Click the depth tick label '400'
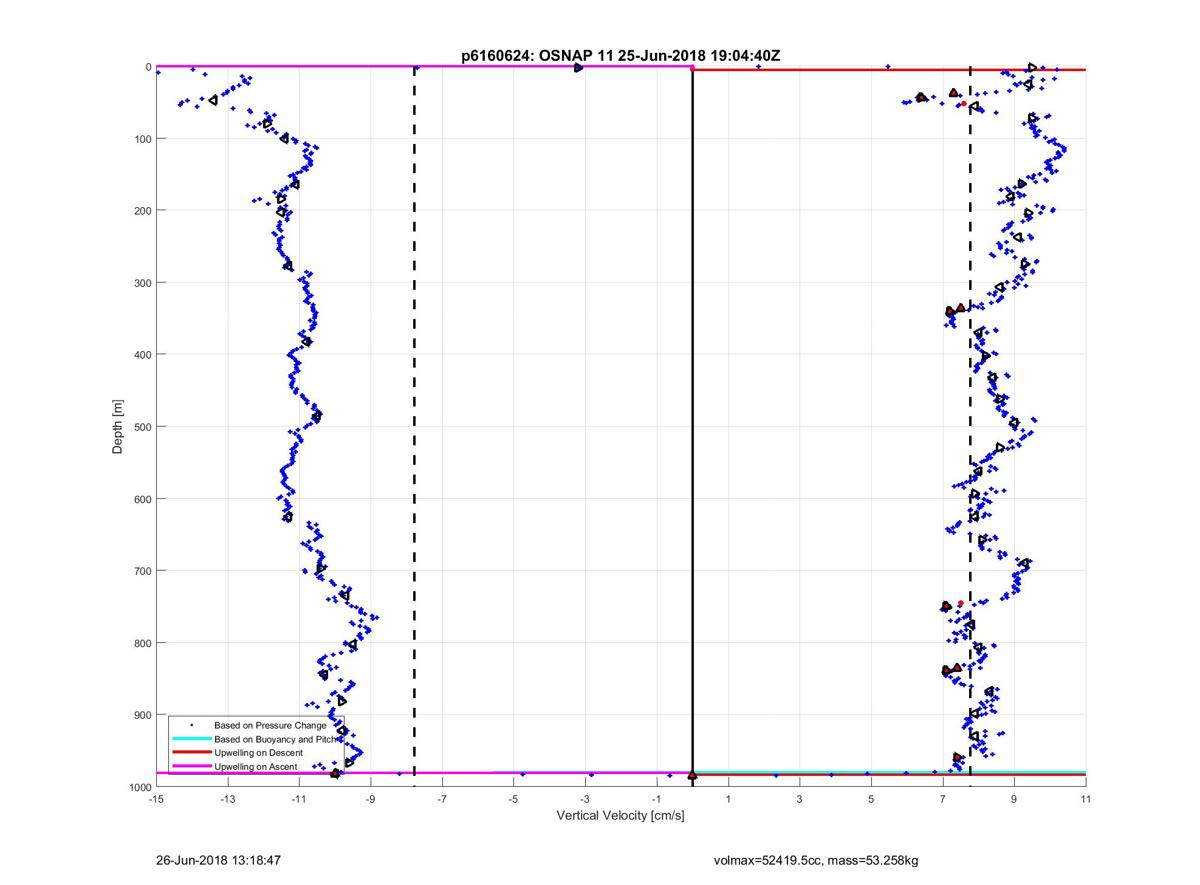The image size is (1200, 885). [142, 354]
